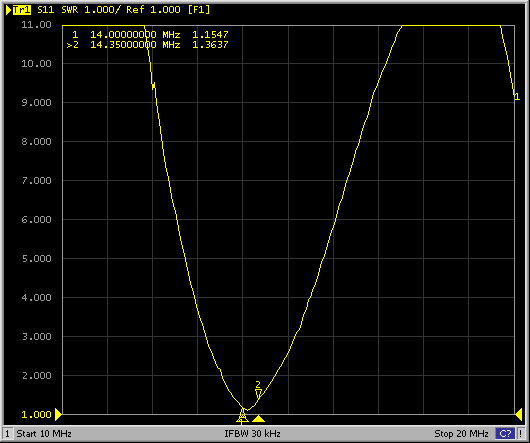Click the 11.00 top scale value
Viewport: 530px width, 443px height.
click(36, 25)
